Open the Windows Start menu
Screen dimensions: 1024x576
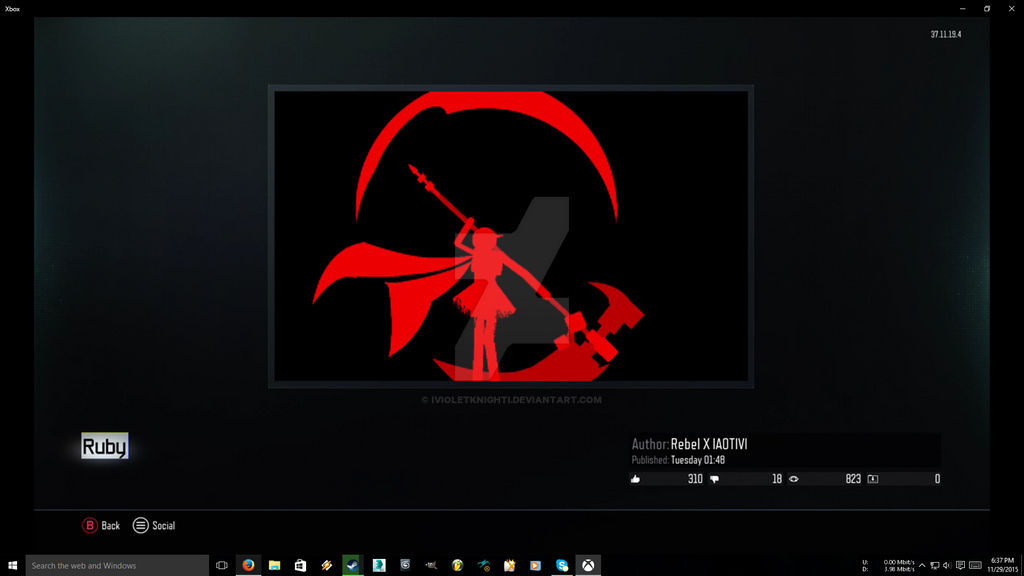pyautogui.click(x=12, y=566)
